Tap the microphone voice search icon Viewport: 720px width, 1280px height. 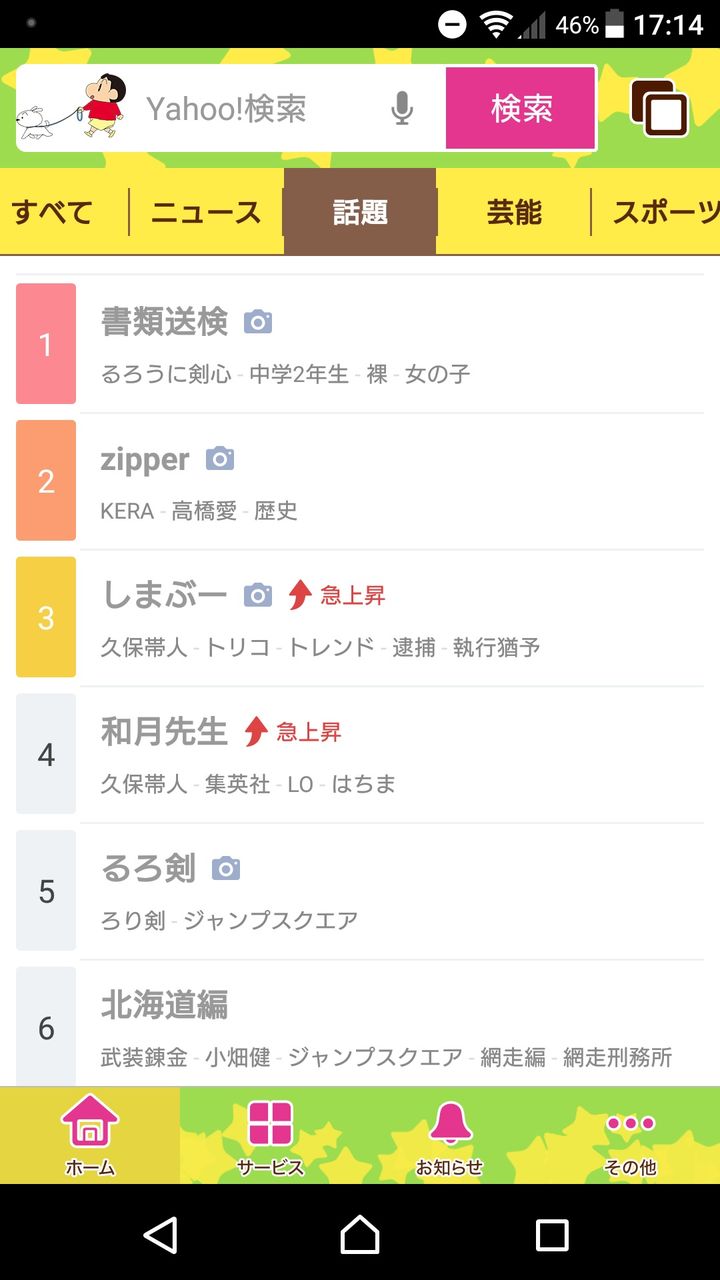click(x=402, y=108)
